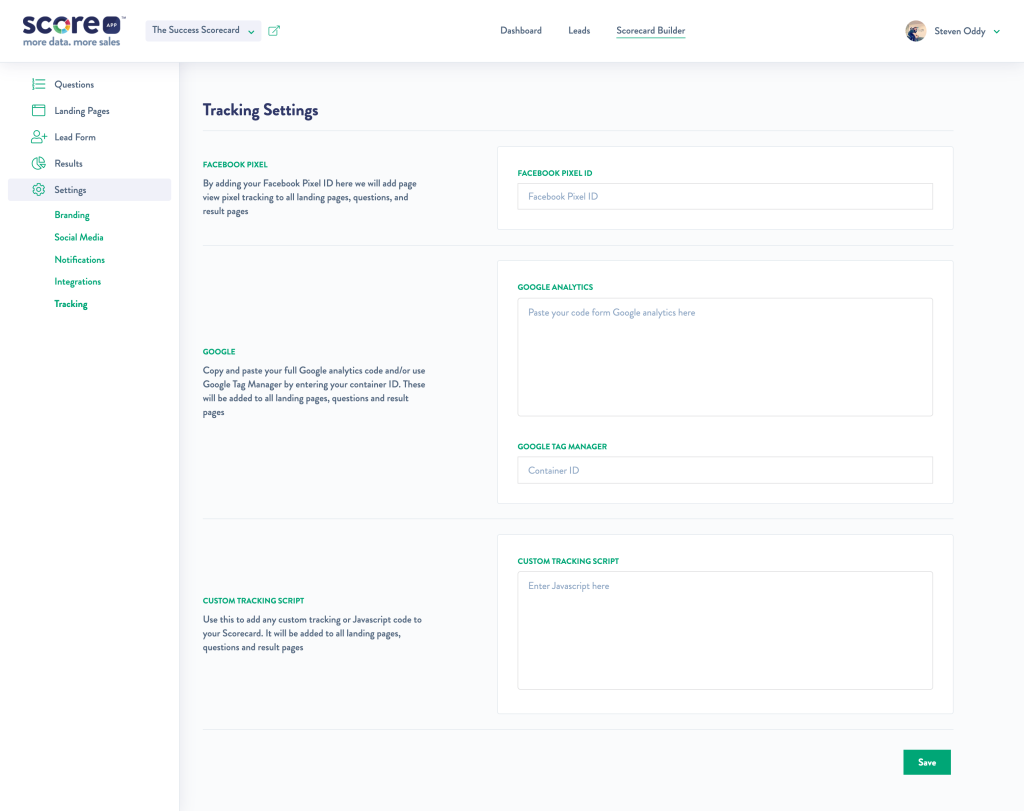
Task: Click the Tracking Settings heading
Action: [x=260, y=110]
